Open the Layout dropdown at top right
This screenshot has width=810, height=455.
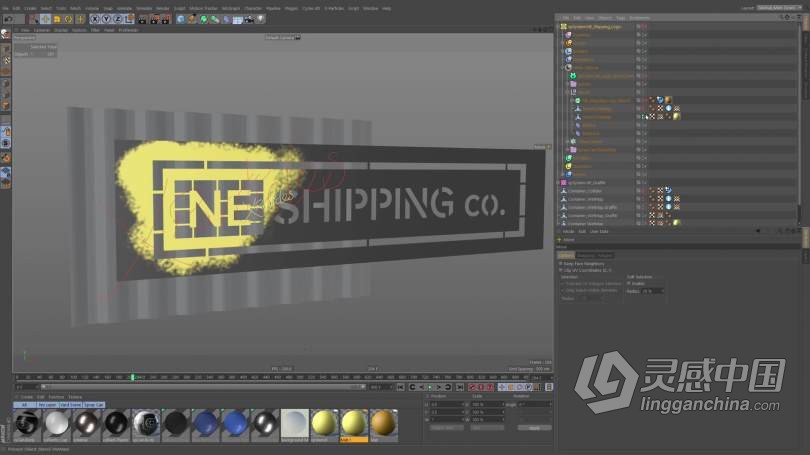coord(779,8)
